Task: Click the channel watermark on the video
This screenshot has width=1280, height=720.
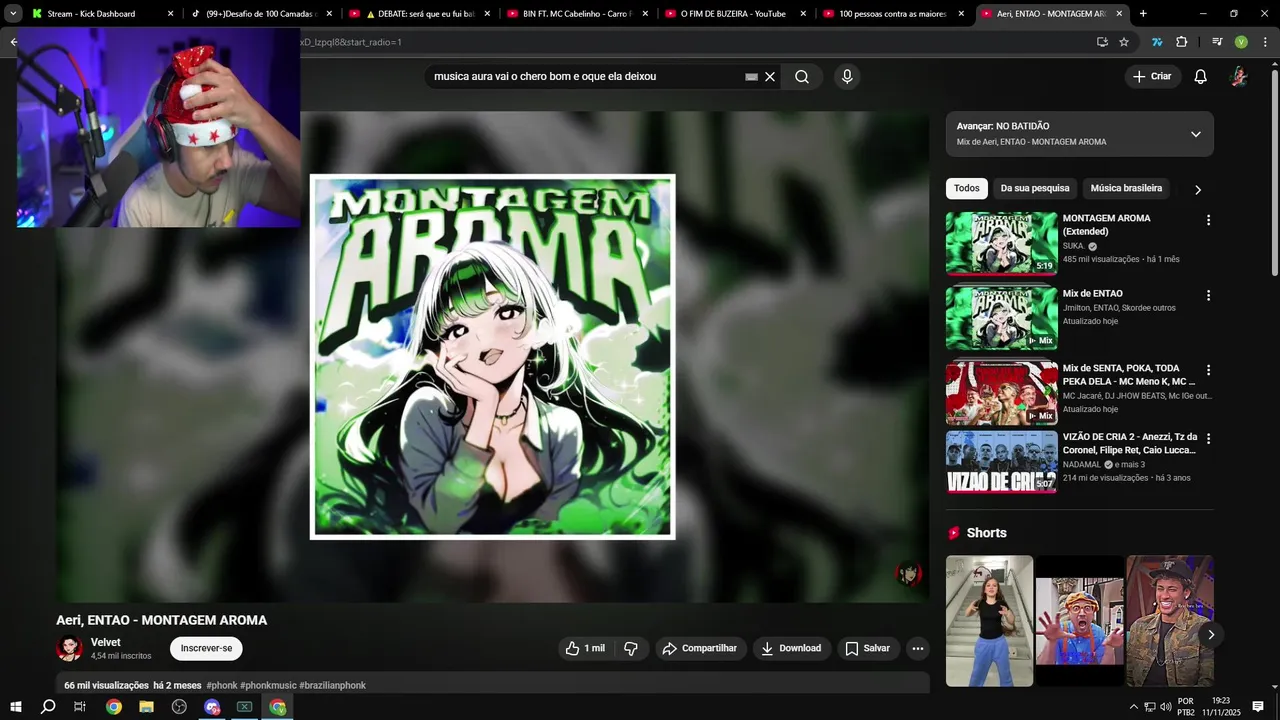Action: pos(908,573)
